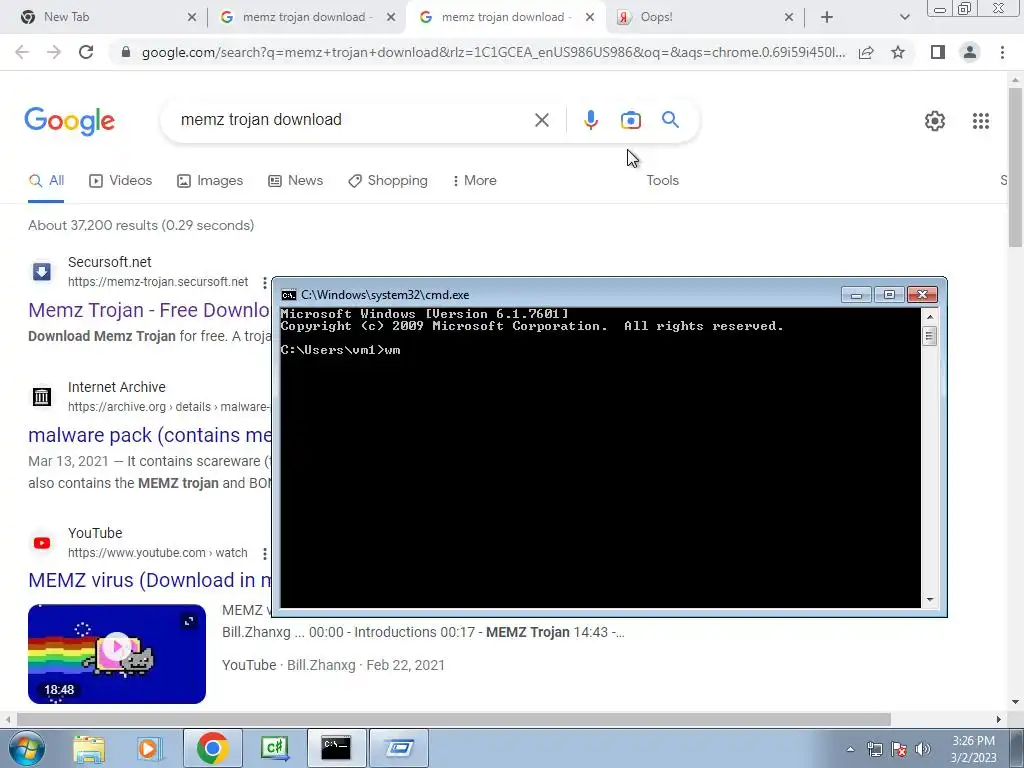Start voice search with the microphone
The image size is (1024, 768).
[x=590, y=120]
